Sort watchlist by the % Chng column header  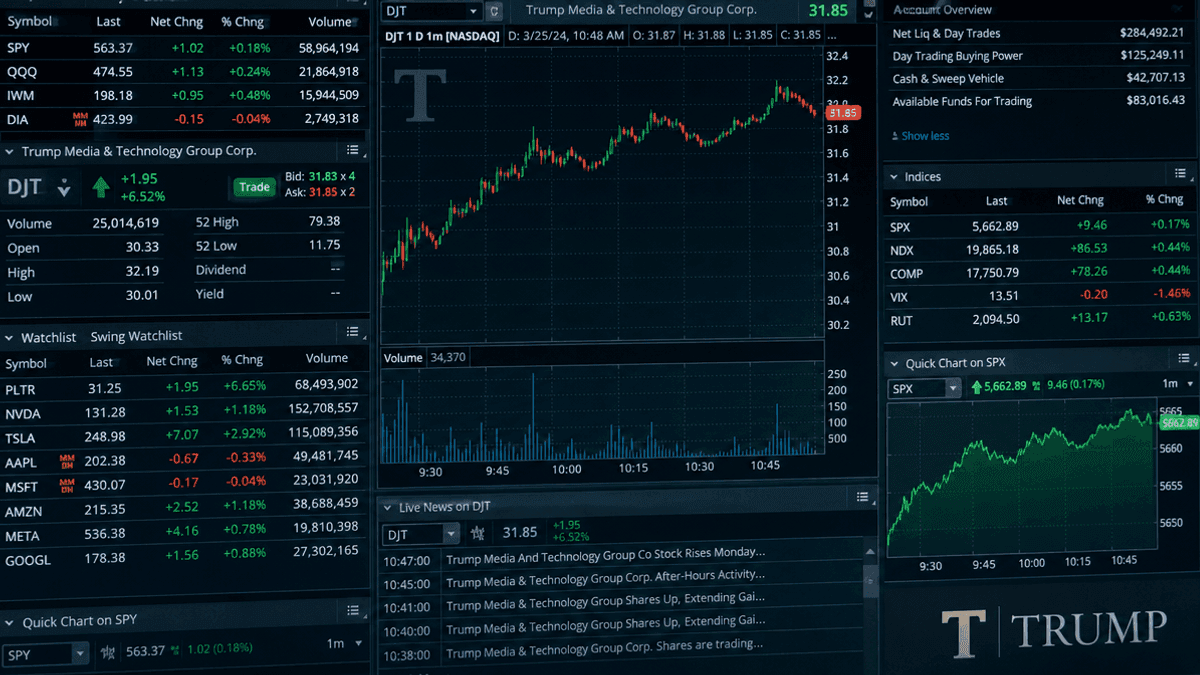tap(242, 360)
